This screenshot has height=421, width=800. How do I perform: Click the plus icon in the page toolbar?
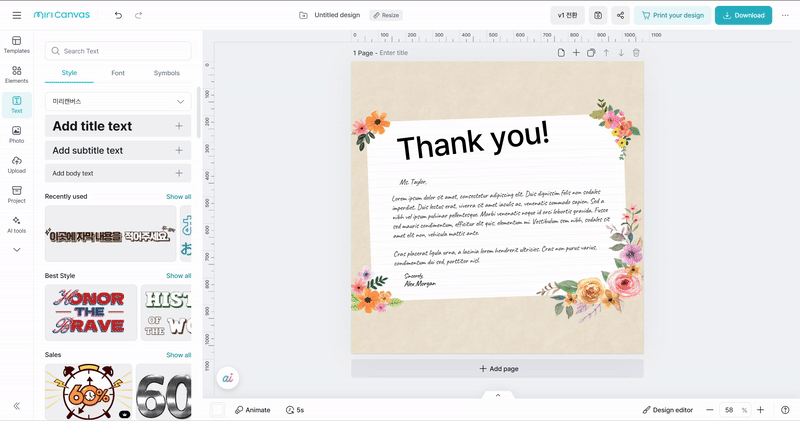576,53
